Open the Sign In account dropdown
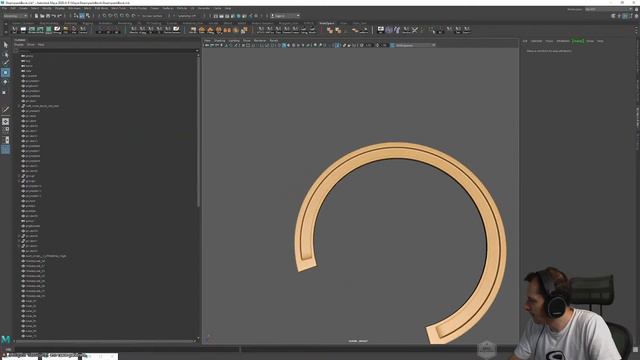This screenshot has height=360, width=640. click(286, 16)
